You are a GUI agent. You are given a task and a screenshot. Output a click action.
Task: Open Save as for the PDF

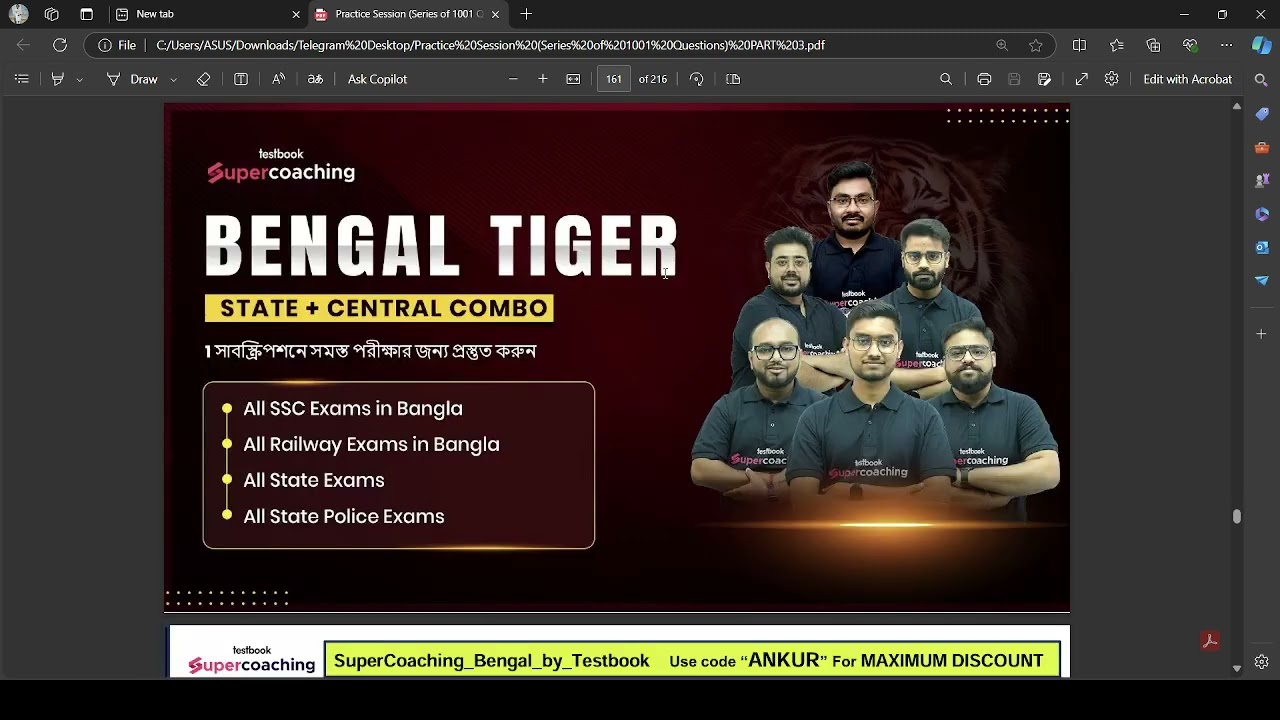click(x=1044, y=79)
